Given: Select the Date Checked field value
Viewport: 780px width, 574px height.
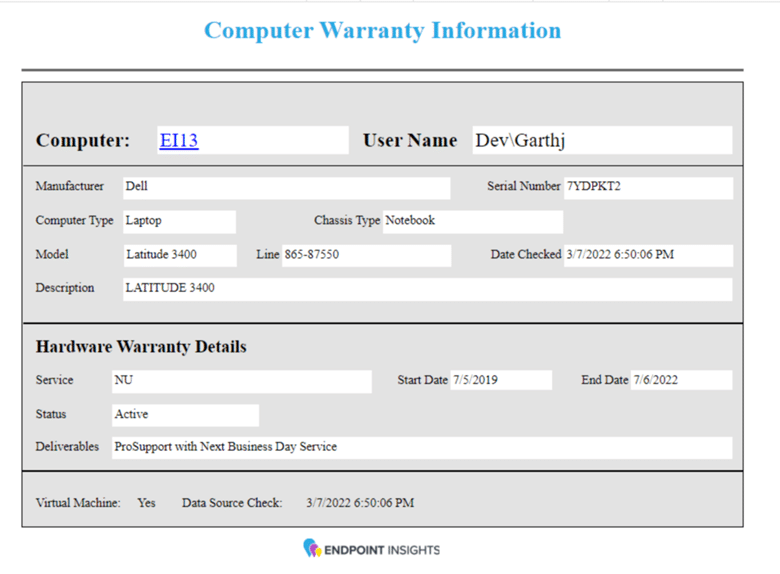Looking at the screenshot, I should coord(647,255).
